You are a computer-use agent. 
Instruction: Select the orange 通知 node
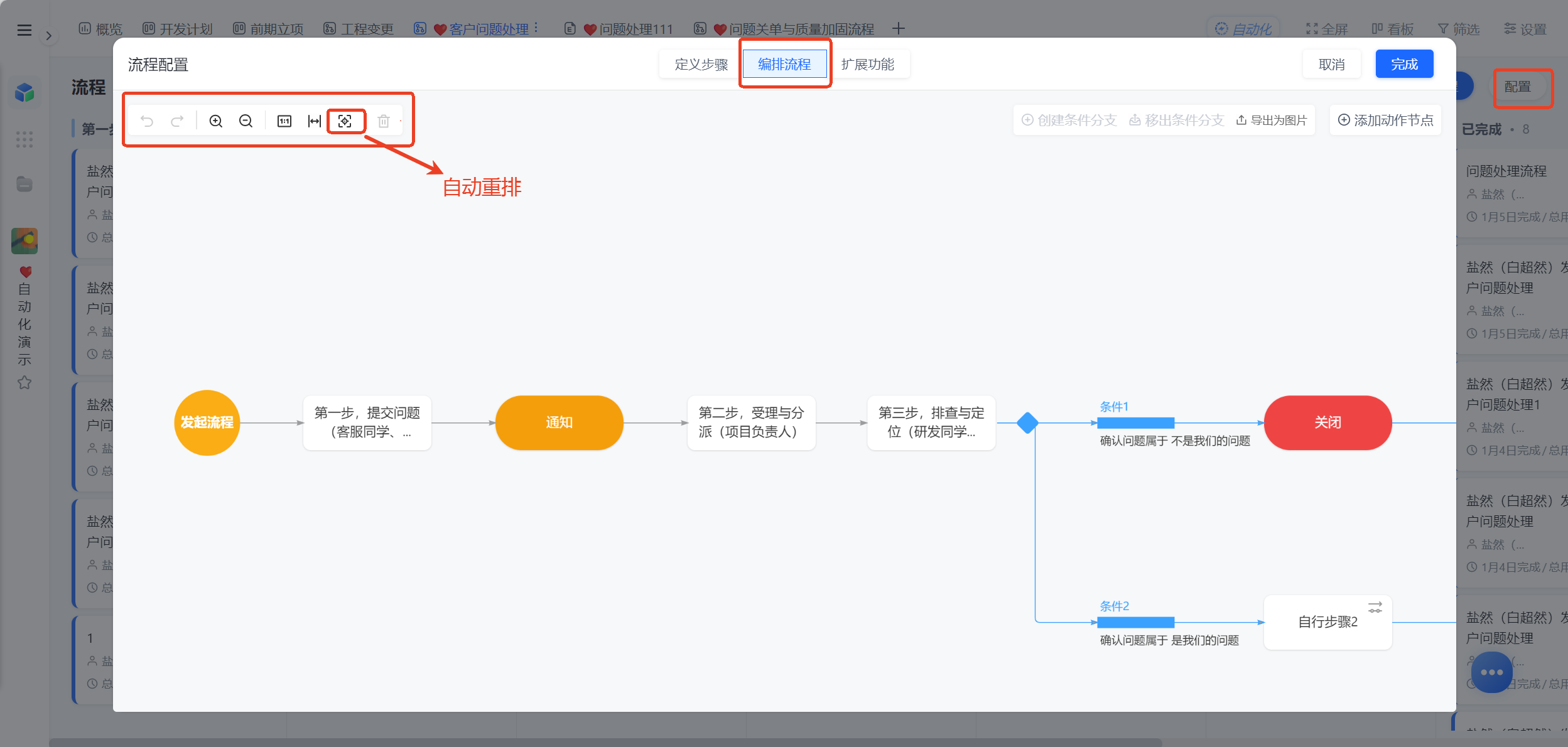pyautogui.click(x=559, y=422)
